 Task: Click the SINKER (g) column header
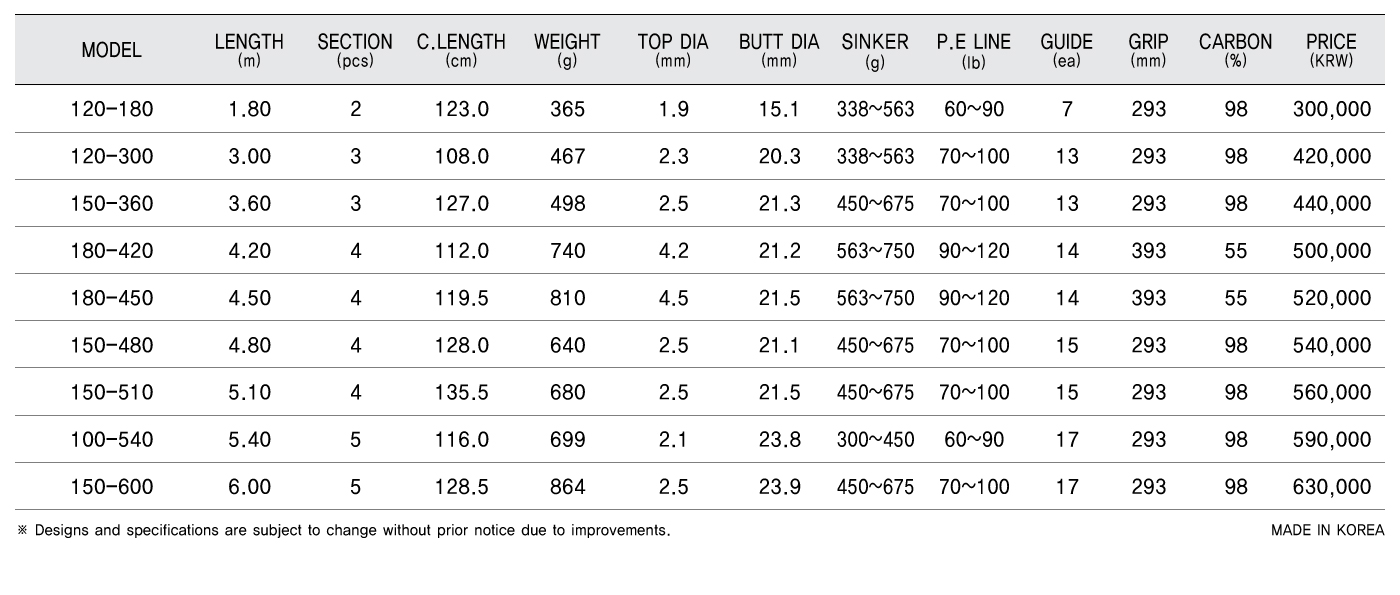point(875,50)
